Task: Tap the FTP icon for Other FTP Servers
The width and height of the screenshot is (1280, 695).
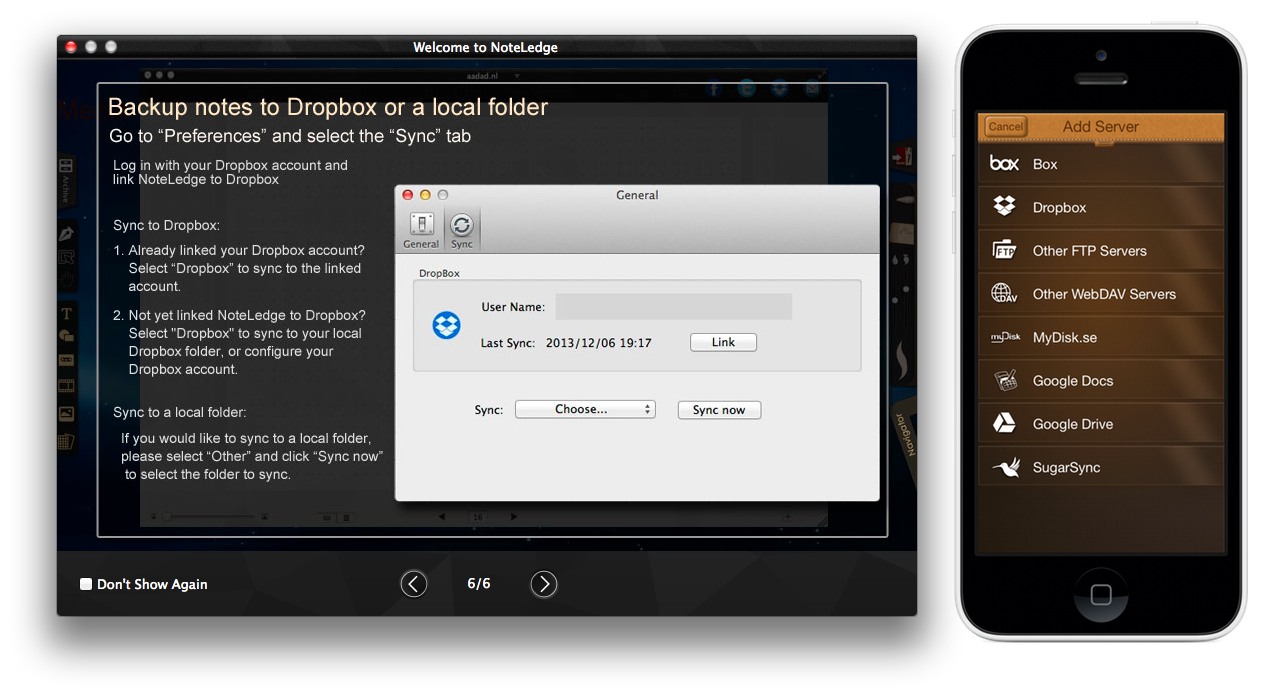Action: click(x=1004, y=250)
